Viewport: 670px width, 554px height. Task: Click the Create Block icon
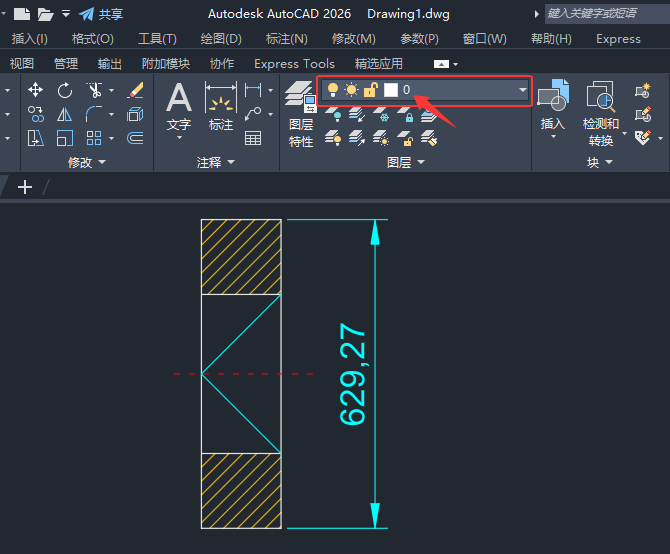(643, 90)
